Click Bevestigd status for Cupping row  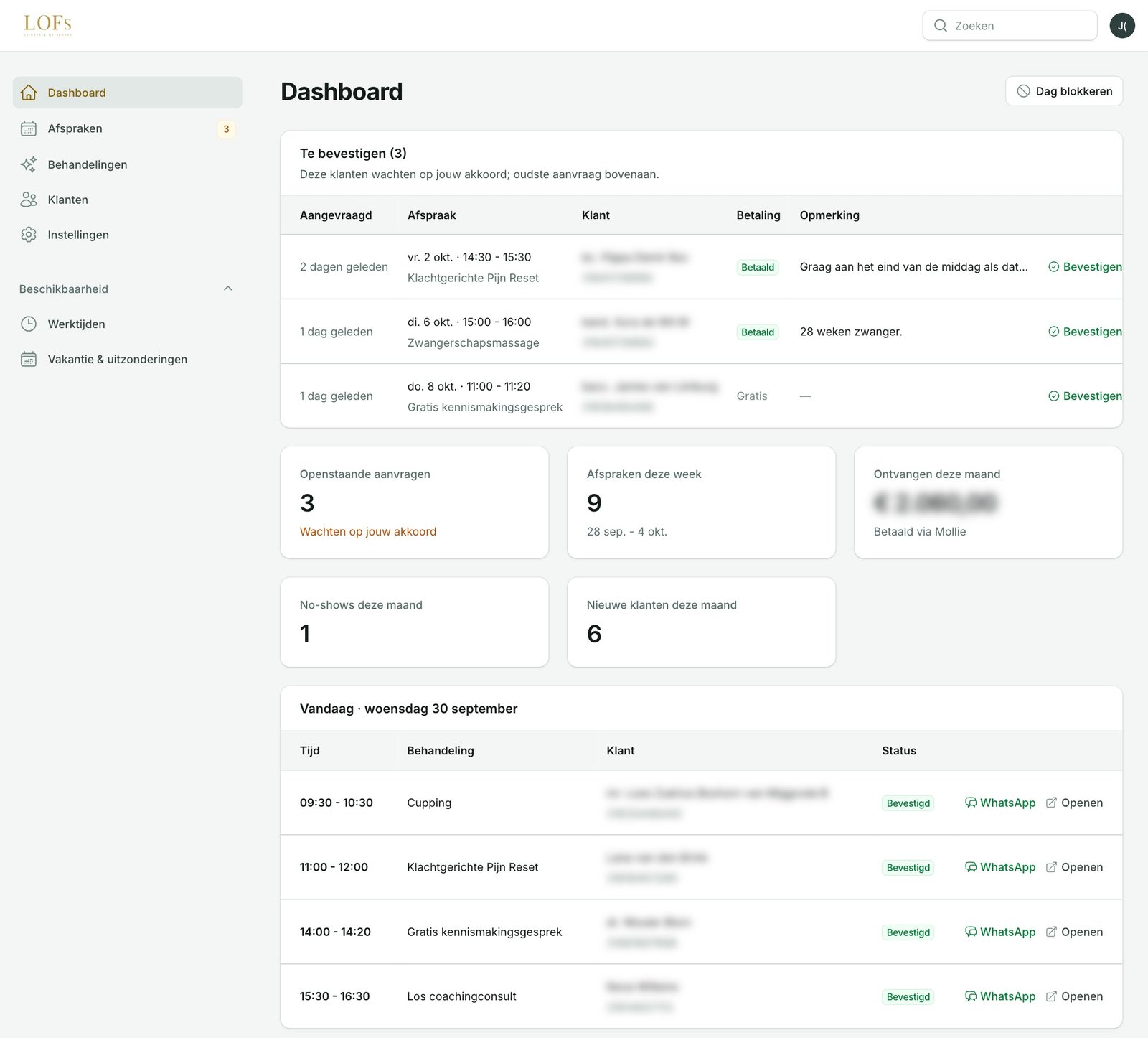click(x=908, y=803)
